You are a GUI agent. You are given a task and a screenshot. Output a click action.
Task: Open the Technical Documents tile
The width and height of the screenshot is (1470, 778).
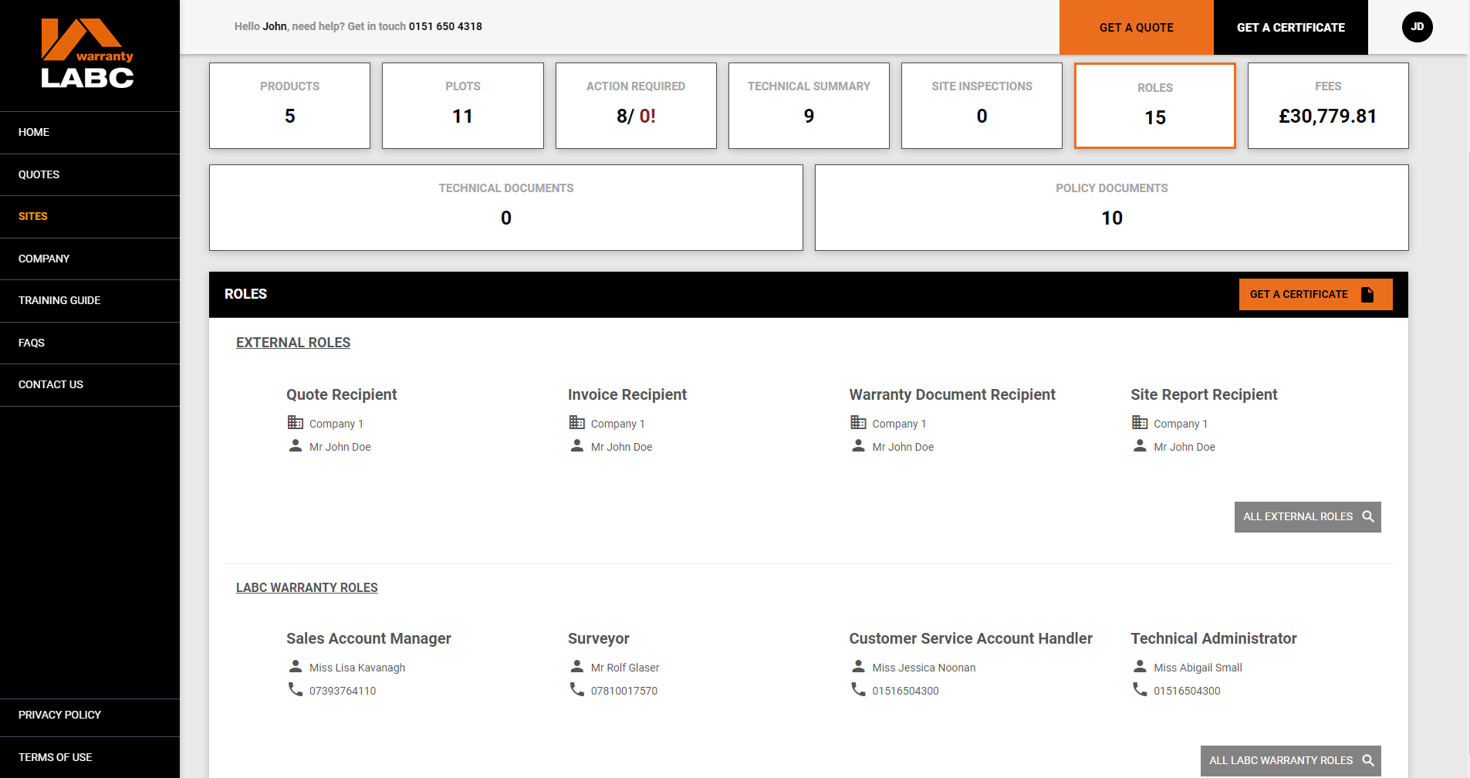pyautogui.click(x=506, y=208)
